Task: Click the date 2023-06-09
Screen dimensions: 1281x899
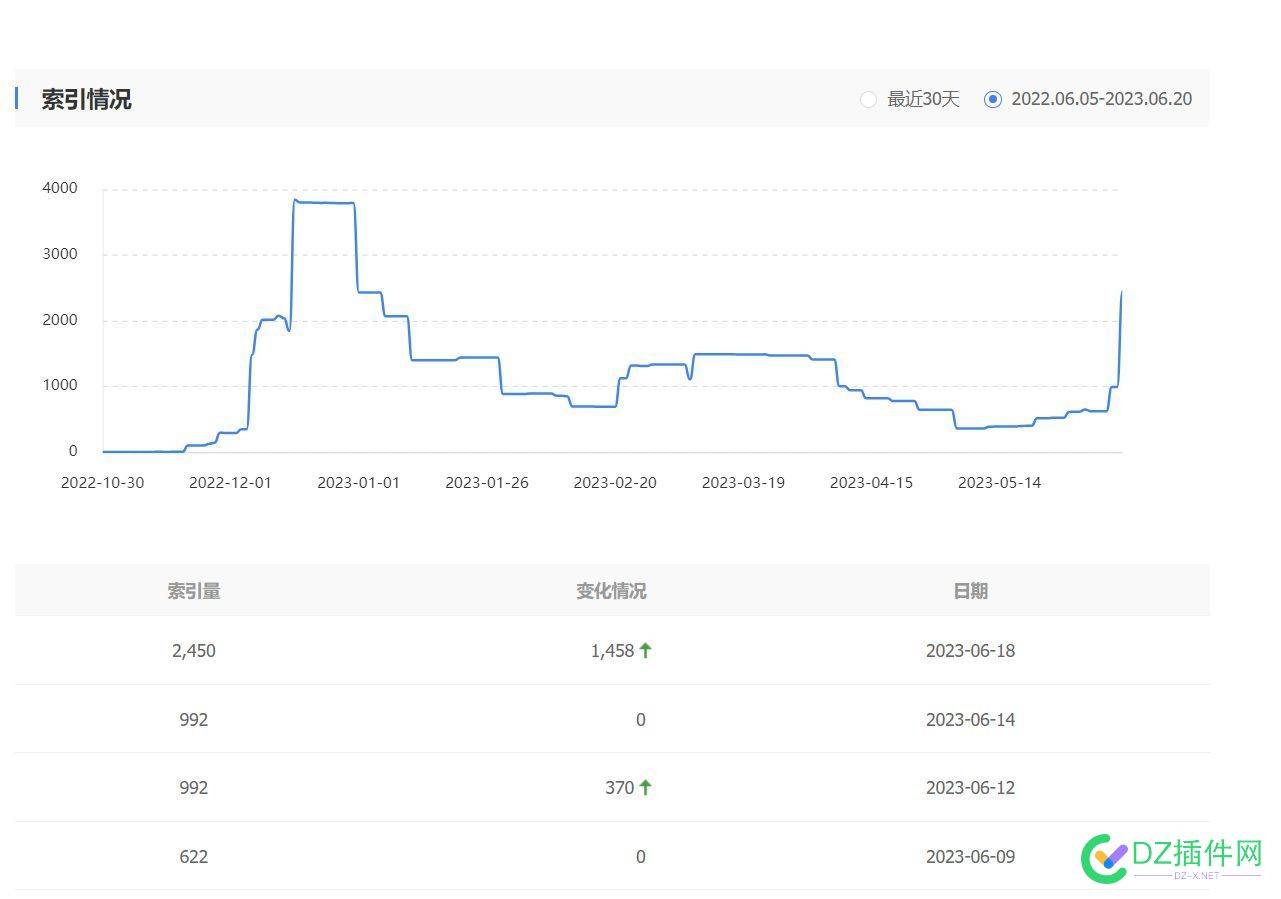Action: click(970, 857)
